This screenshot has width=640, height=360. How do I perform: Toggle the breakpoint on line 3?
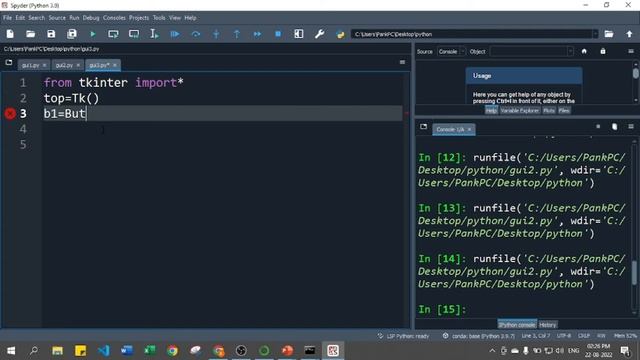[10, 113]
